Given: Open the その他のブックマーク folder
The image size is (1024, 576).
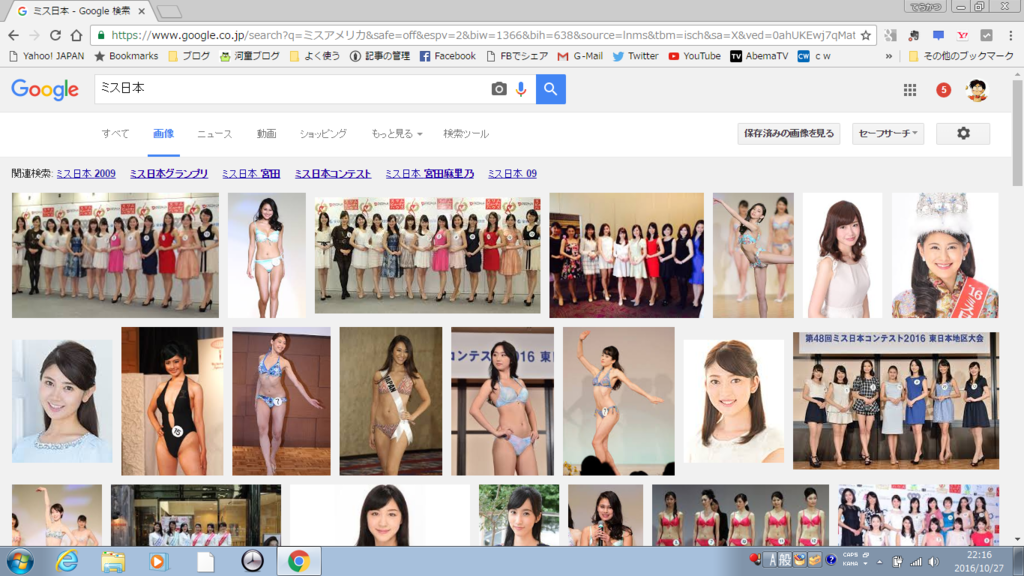Looking at the screenshot, I should pyautogui.click(x=961, y=56).
